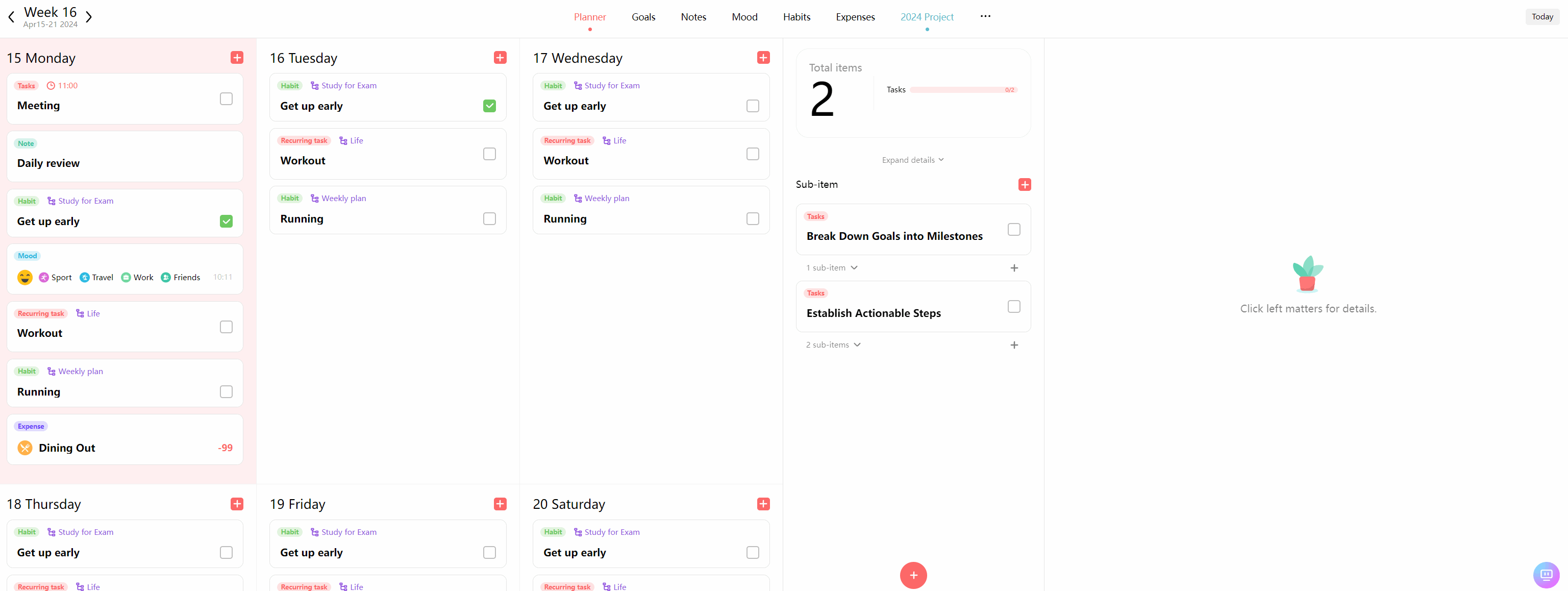Add item to 17 Wednesday
Image resolution: width=1568 pixels, height=591 pixels.
pos(763,57)
